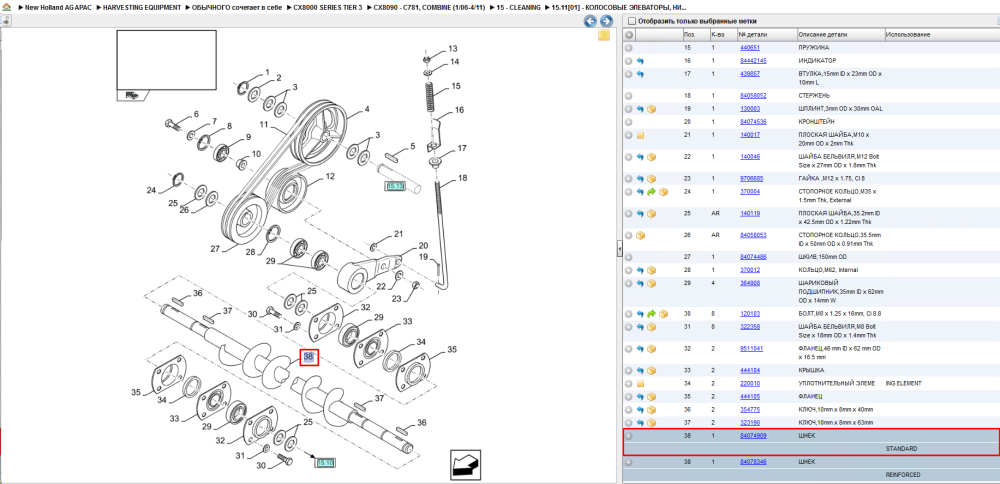The height and width of the screenshot is (484, 1000).
Task: Click the package box icon on row 26
Action: click(640, 235)
